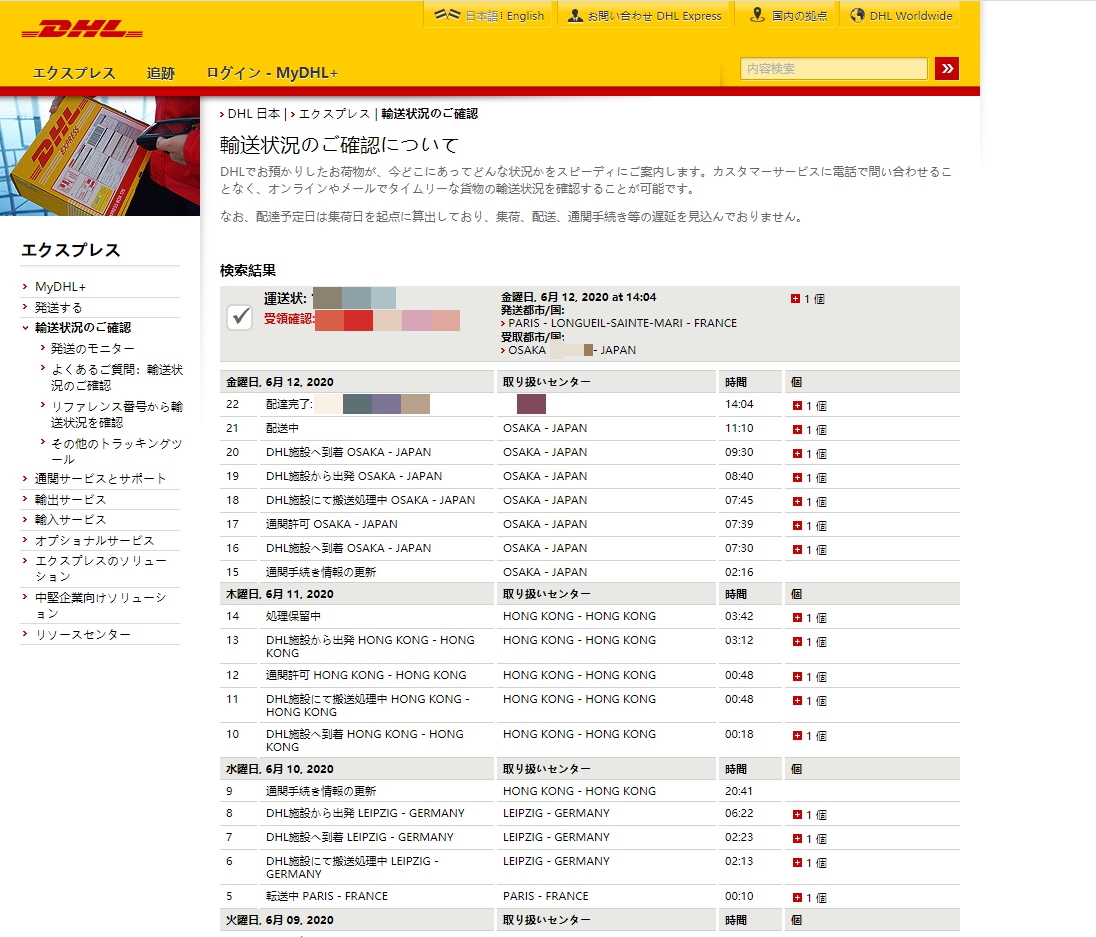Open the エクスプレス top navigation menu

74,73
